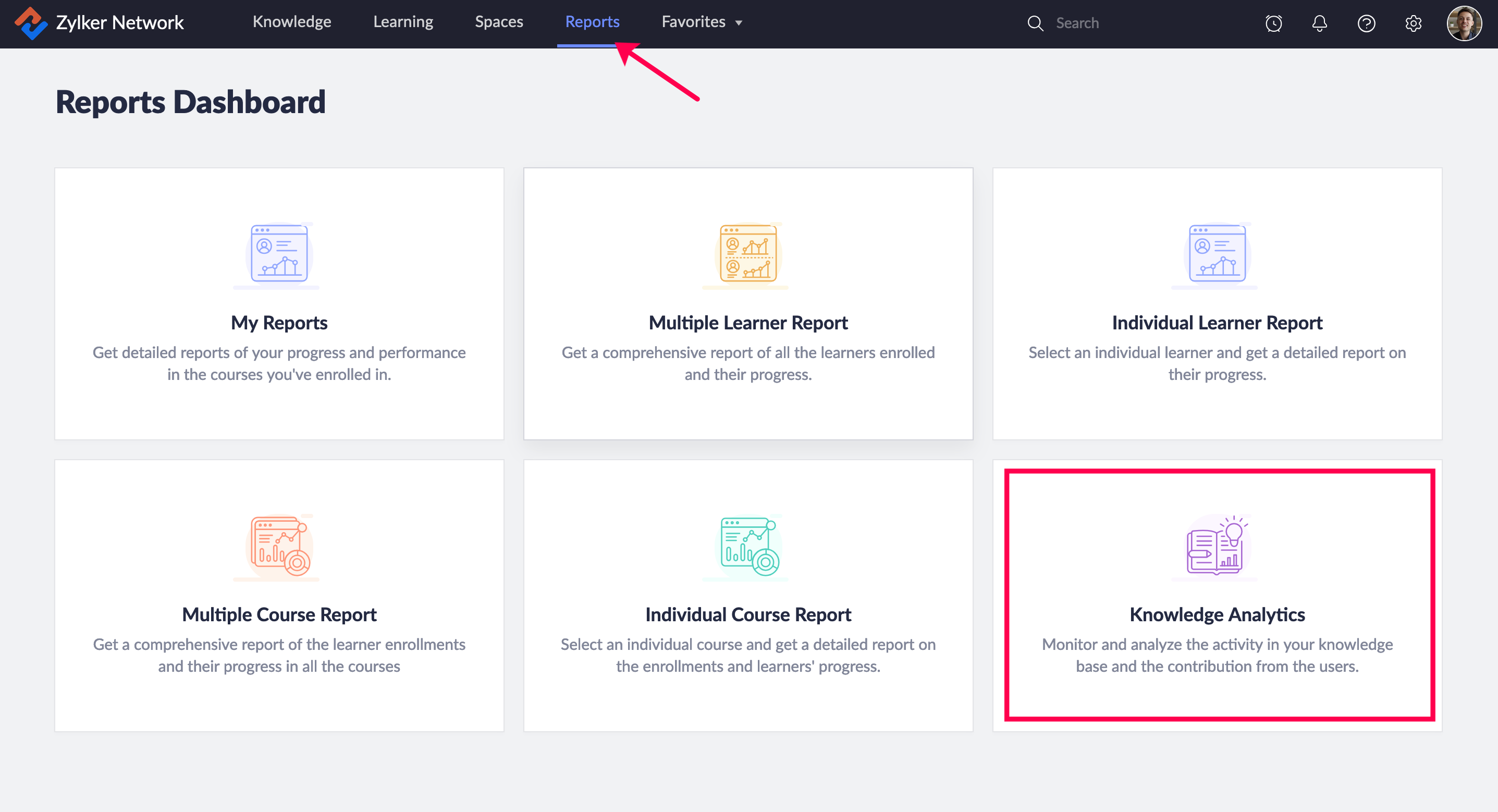Click the search magnifier icon
Screen dimensions: 1498x812
coord(1035,23)
